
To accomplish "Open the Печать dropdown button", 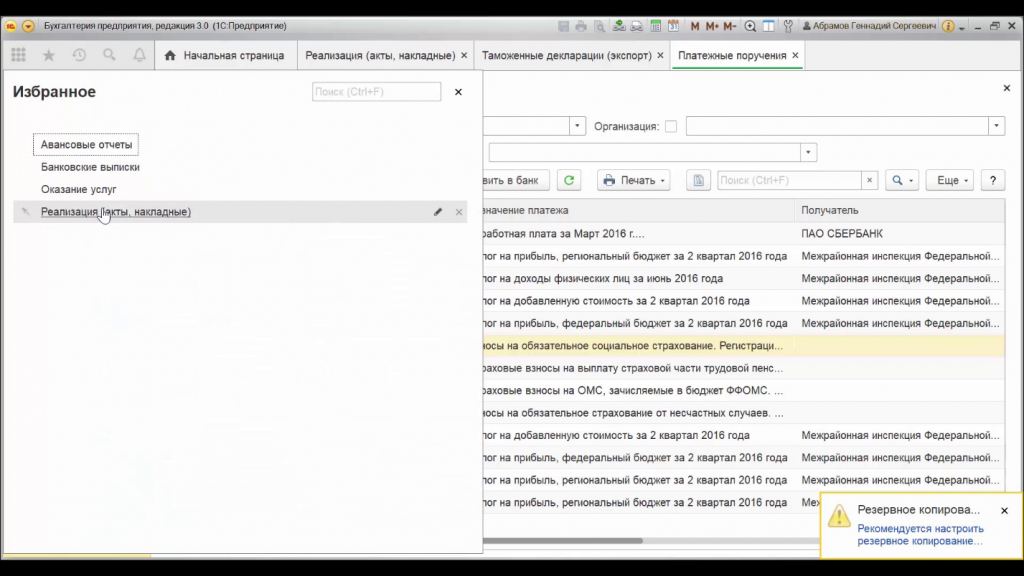I will pos(633,180).
